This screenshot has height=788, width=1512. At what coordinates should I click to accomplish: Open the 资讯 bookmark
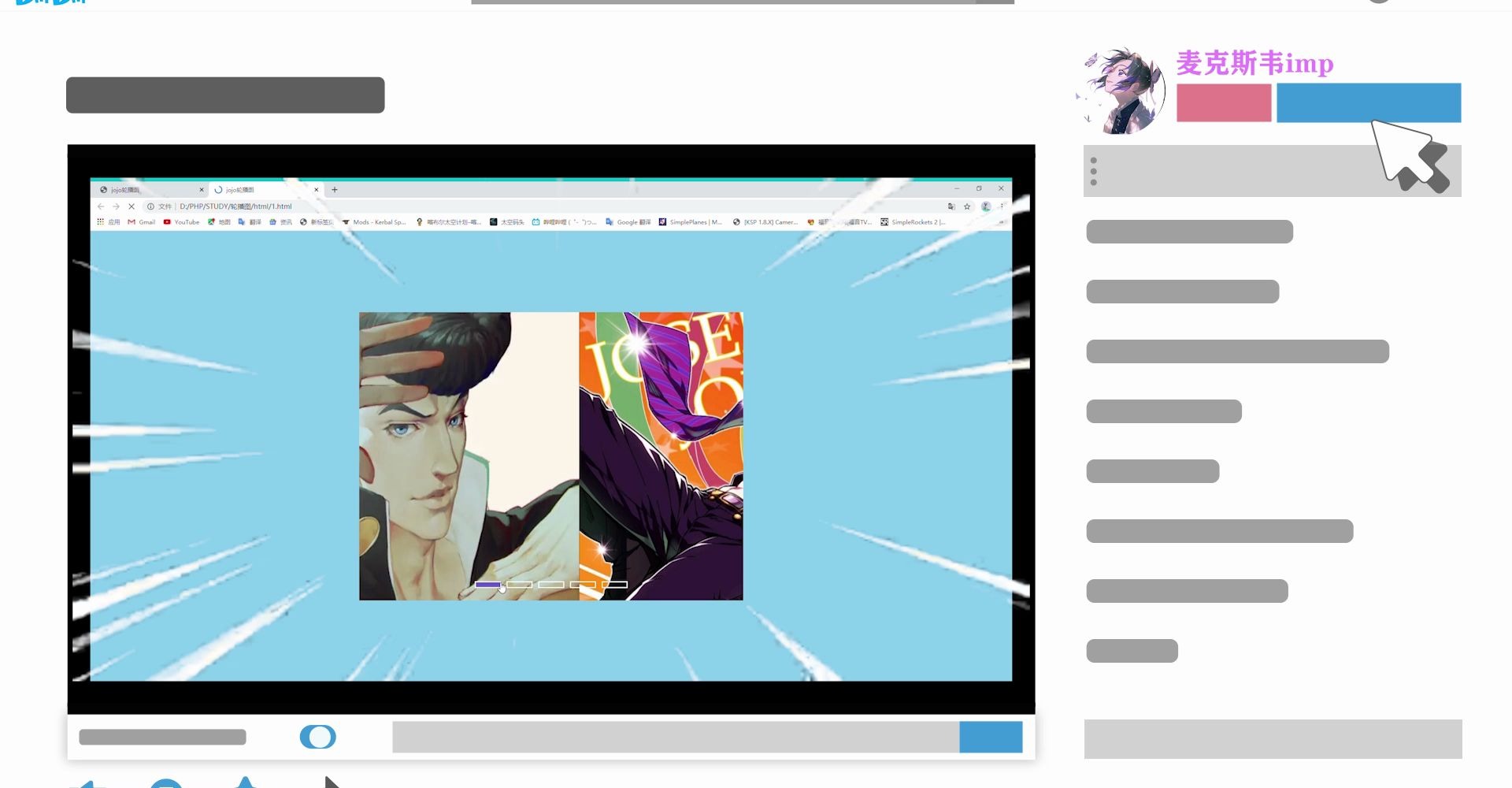(280, 222)
